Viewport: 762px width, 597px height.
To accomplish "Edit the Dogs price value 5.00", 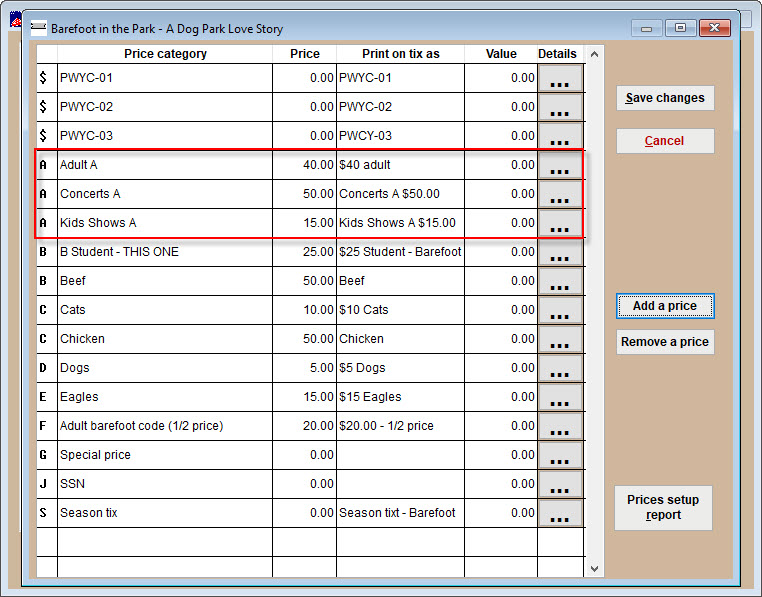I will click(304, 368).
